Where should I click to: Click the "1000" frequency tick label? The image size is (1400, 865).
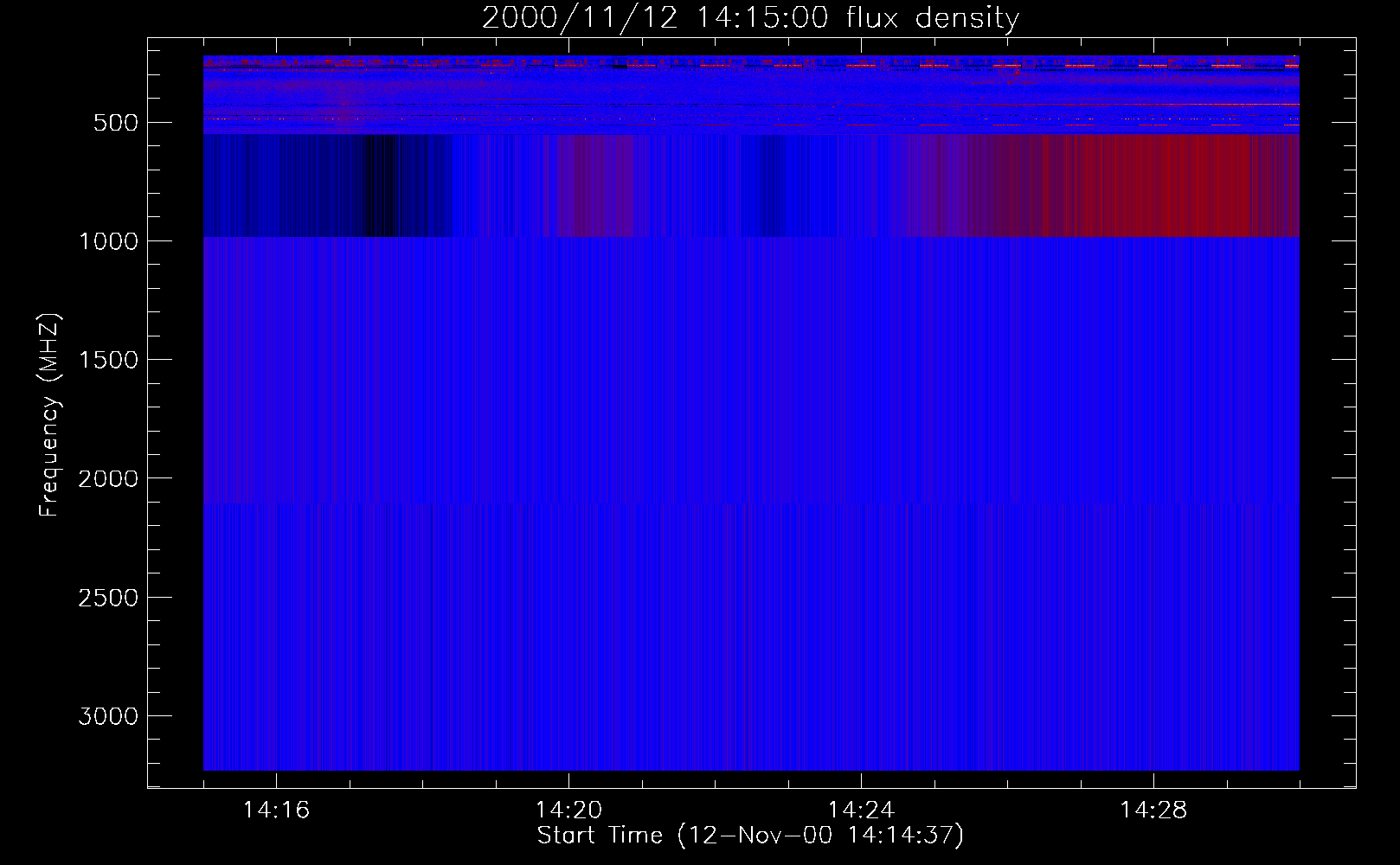coord(108,241)
